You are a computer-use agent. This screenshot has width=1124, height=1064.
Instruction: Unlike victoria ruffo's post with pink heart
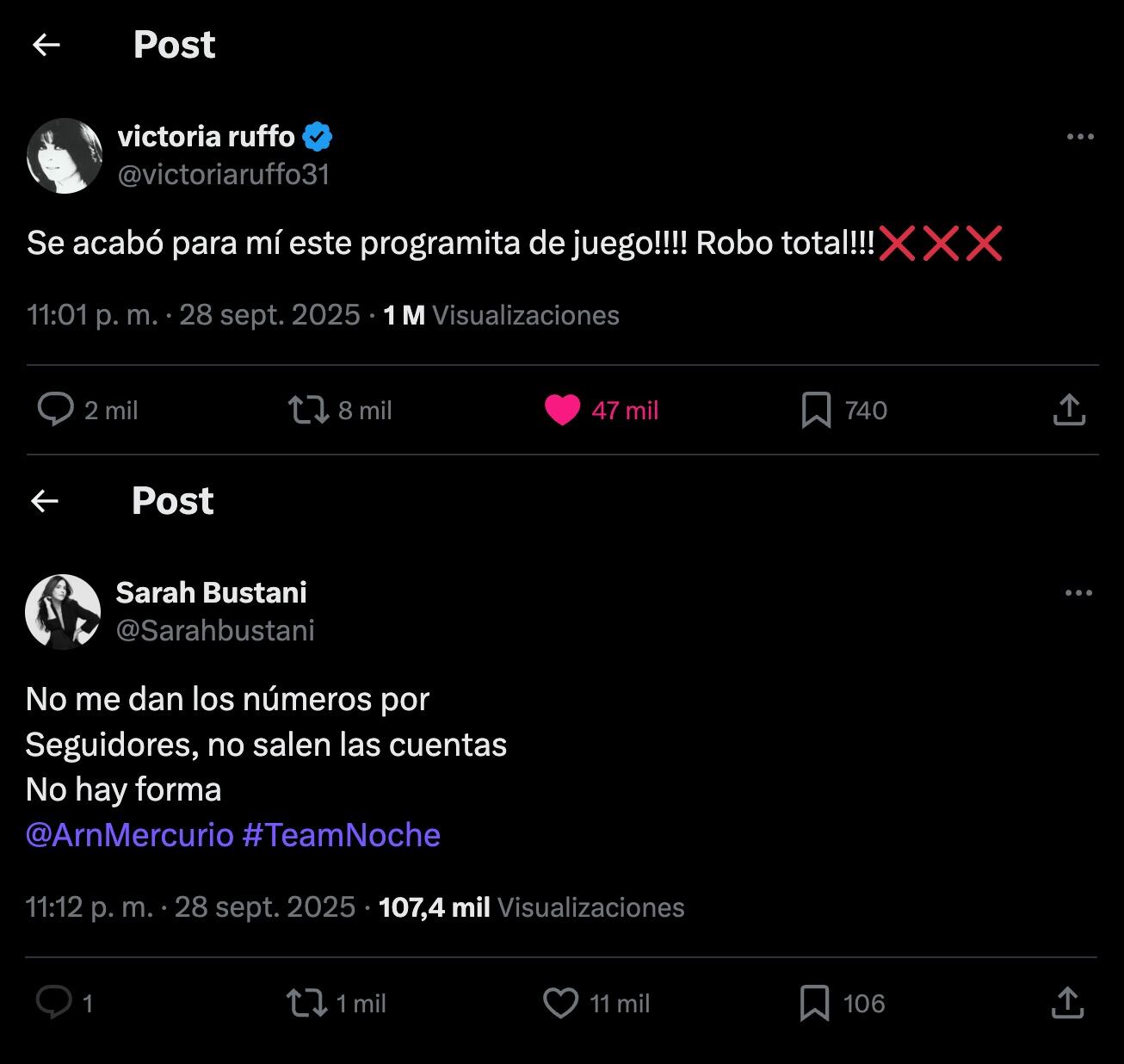pyautogui.click(x=562, y=411)
